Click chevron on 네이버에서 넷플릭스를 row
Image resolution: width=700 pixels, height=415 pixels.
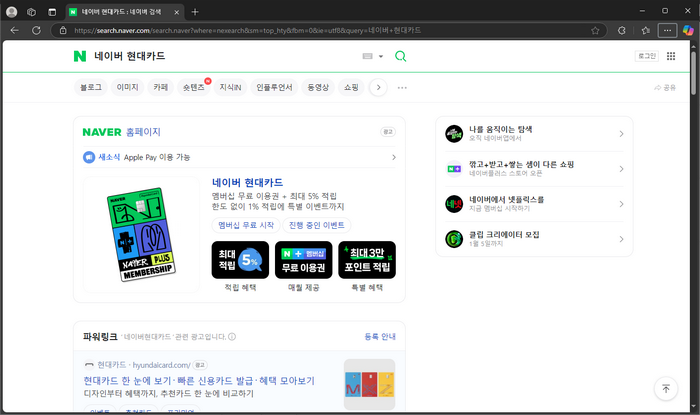(621, 204)
